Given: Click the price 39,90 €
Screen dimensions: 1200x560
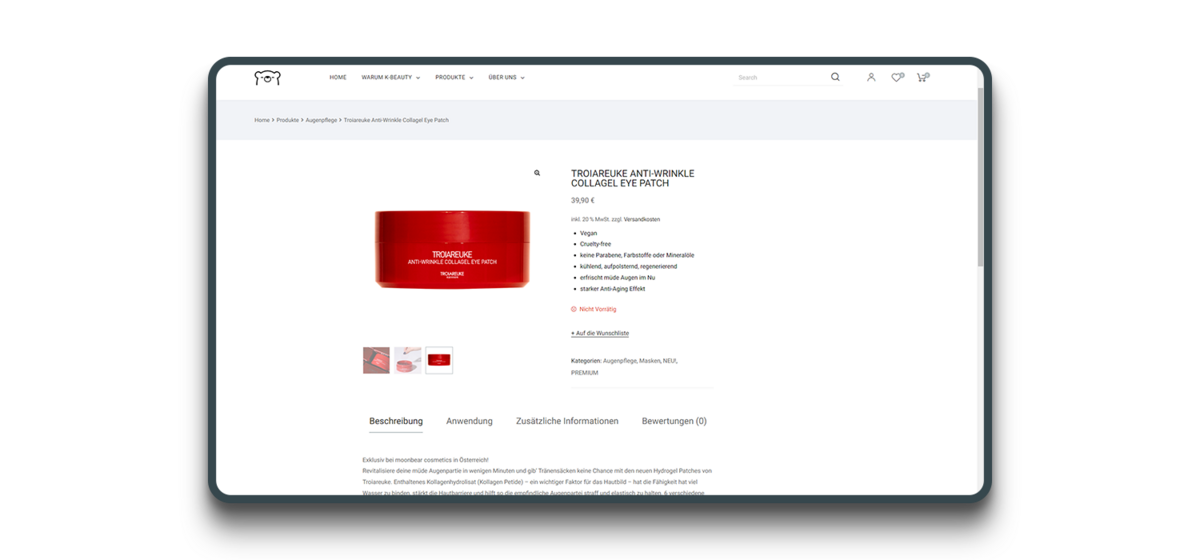Looking at the screenshot, I should (x=583, y=200).
